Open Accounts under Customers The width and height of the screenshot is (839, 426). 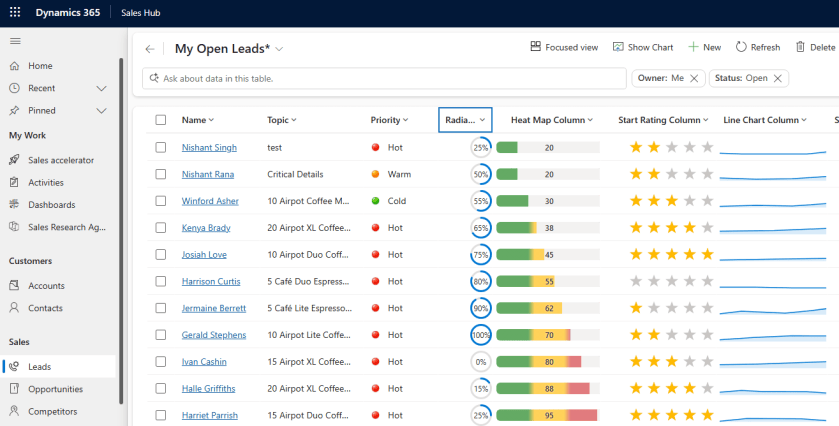pyautogui.click(x=47, y=286)
